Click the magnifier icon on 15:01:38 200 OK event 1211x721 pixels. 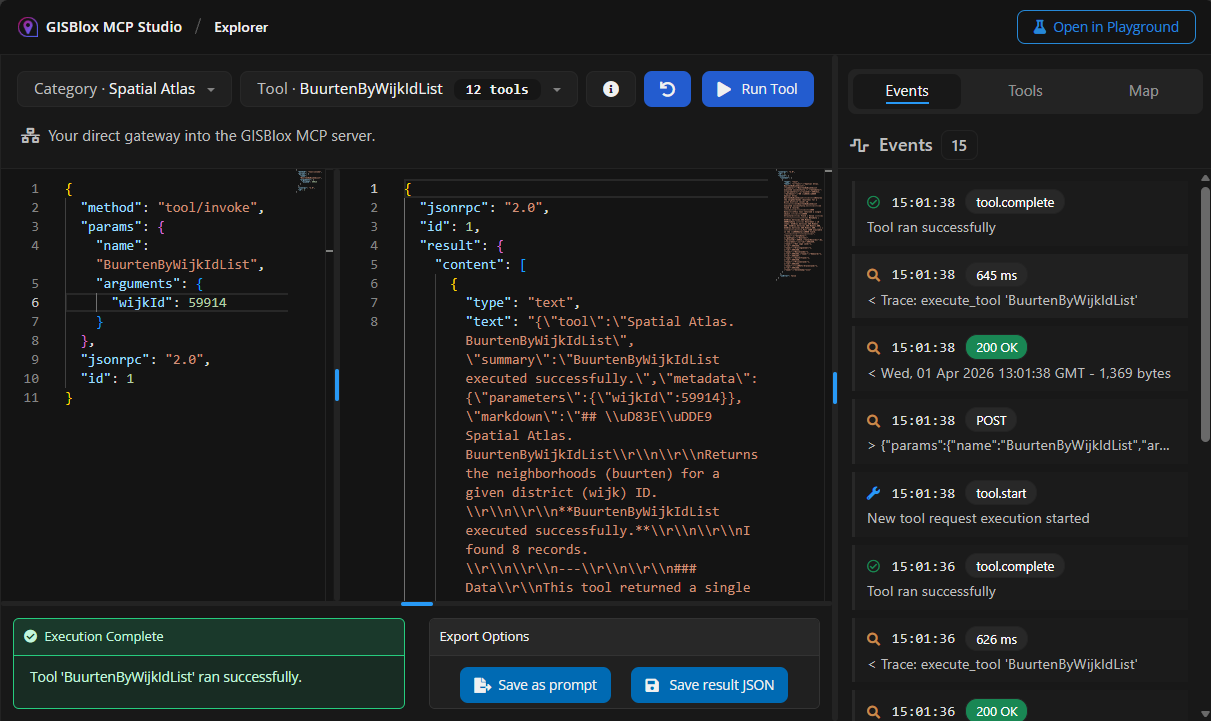tap(873, 348)
